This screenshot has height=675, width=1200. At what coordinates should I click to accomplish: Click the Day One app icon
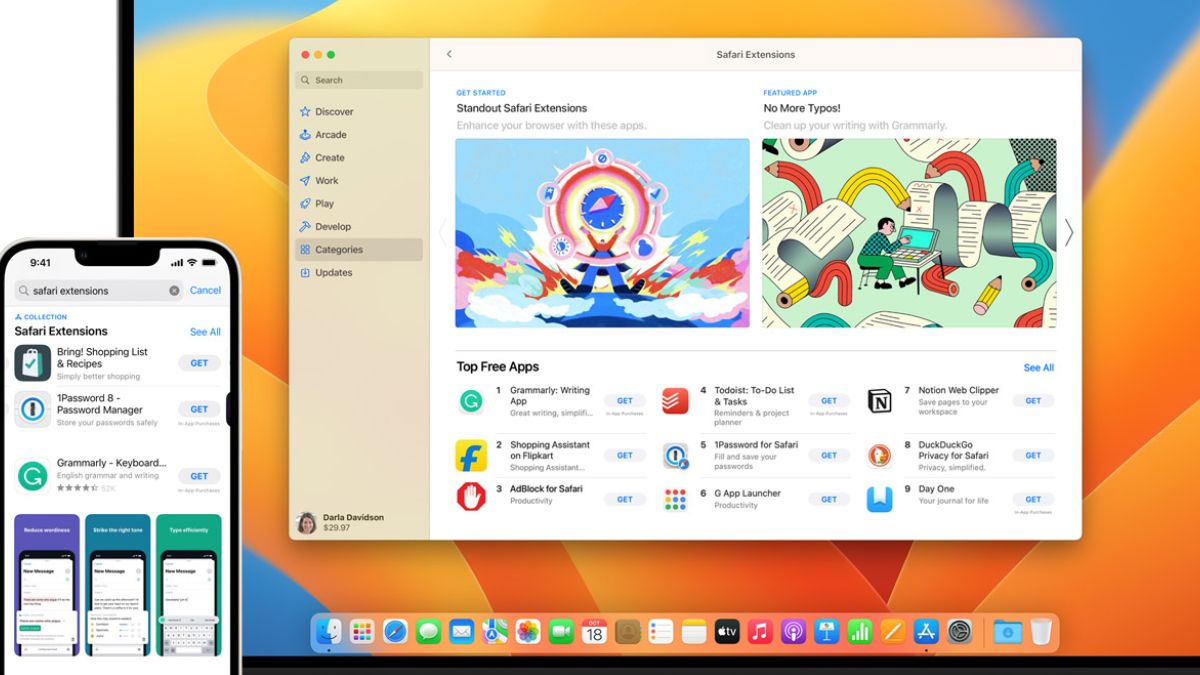pos(879,499)
